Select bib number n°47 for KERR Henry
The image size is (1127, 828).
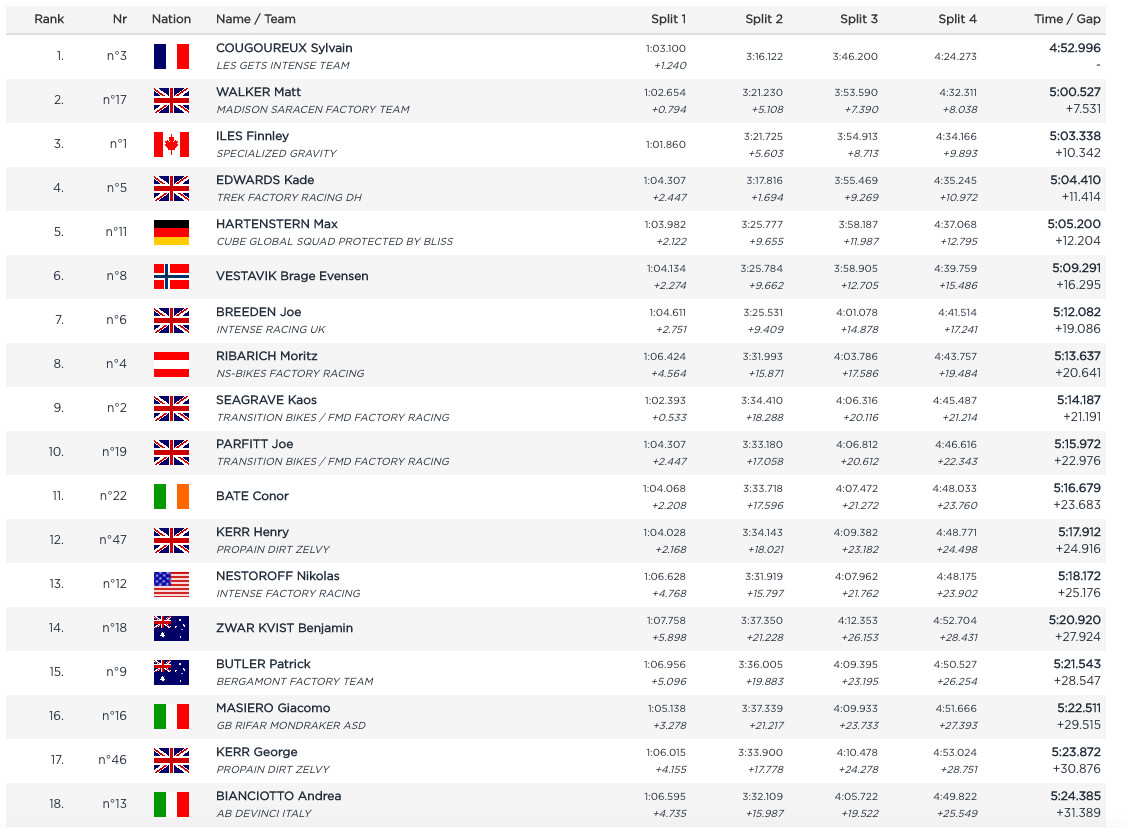pos(113,540)
